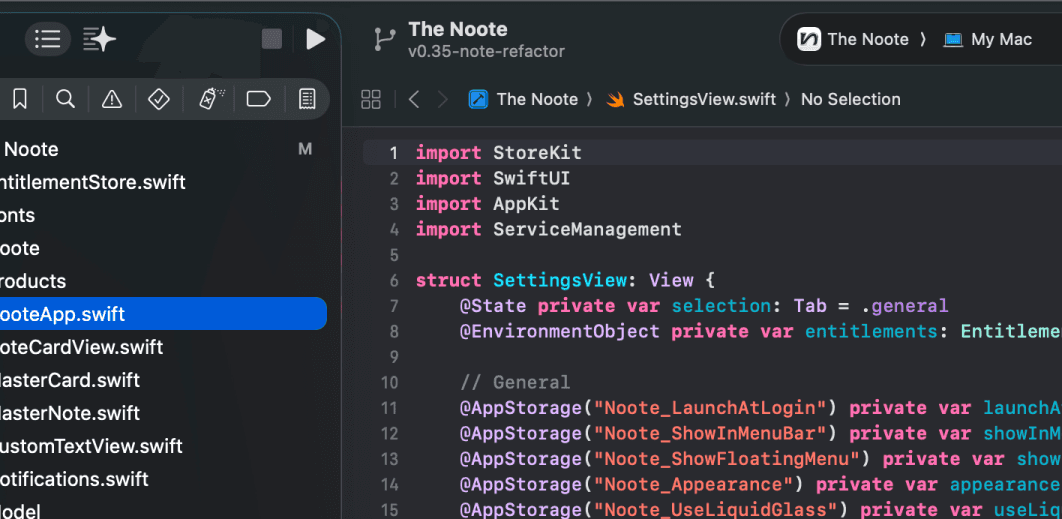Screen dimensions: 1062x519
Task: Select MasterNote.swift in navigator
Action: [x=163, y=413]
